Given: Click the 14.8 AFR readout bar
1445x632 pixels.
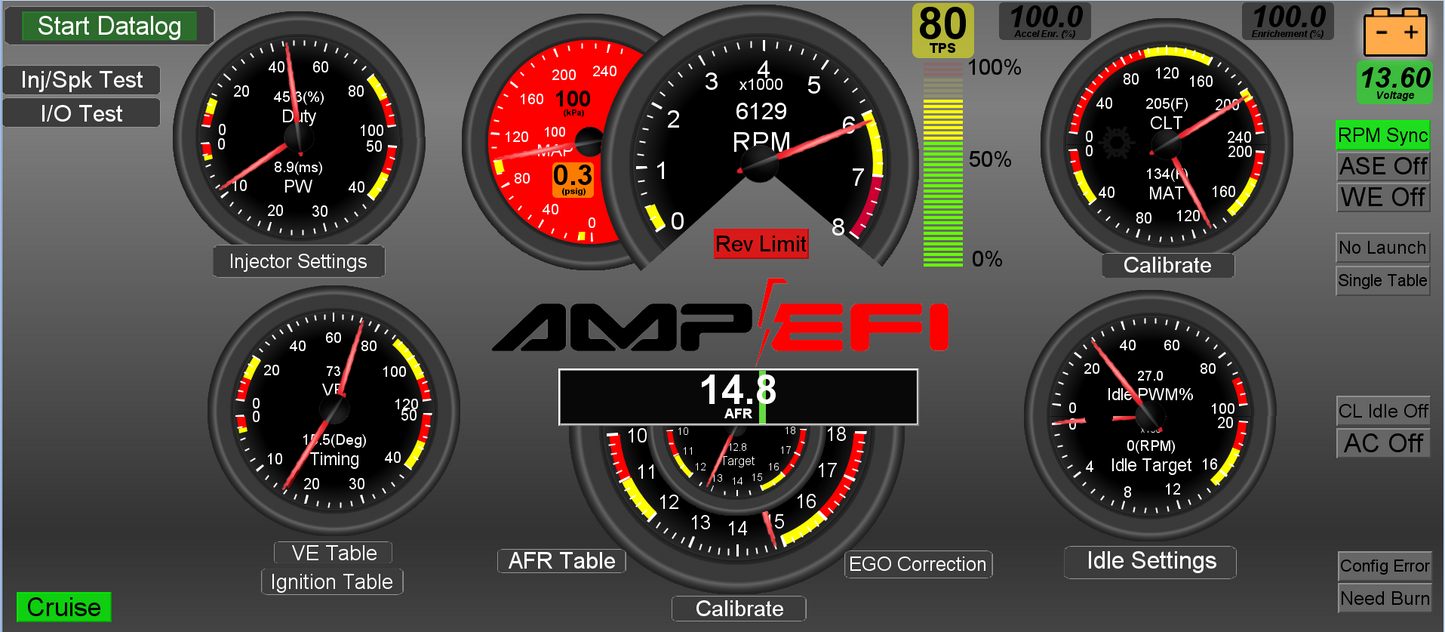Looking at the screenshot, I should pos(738,396).
